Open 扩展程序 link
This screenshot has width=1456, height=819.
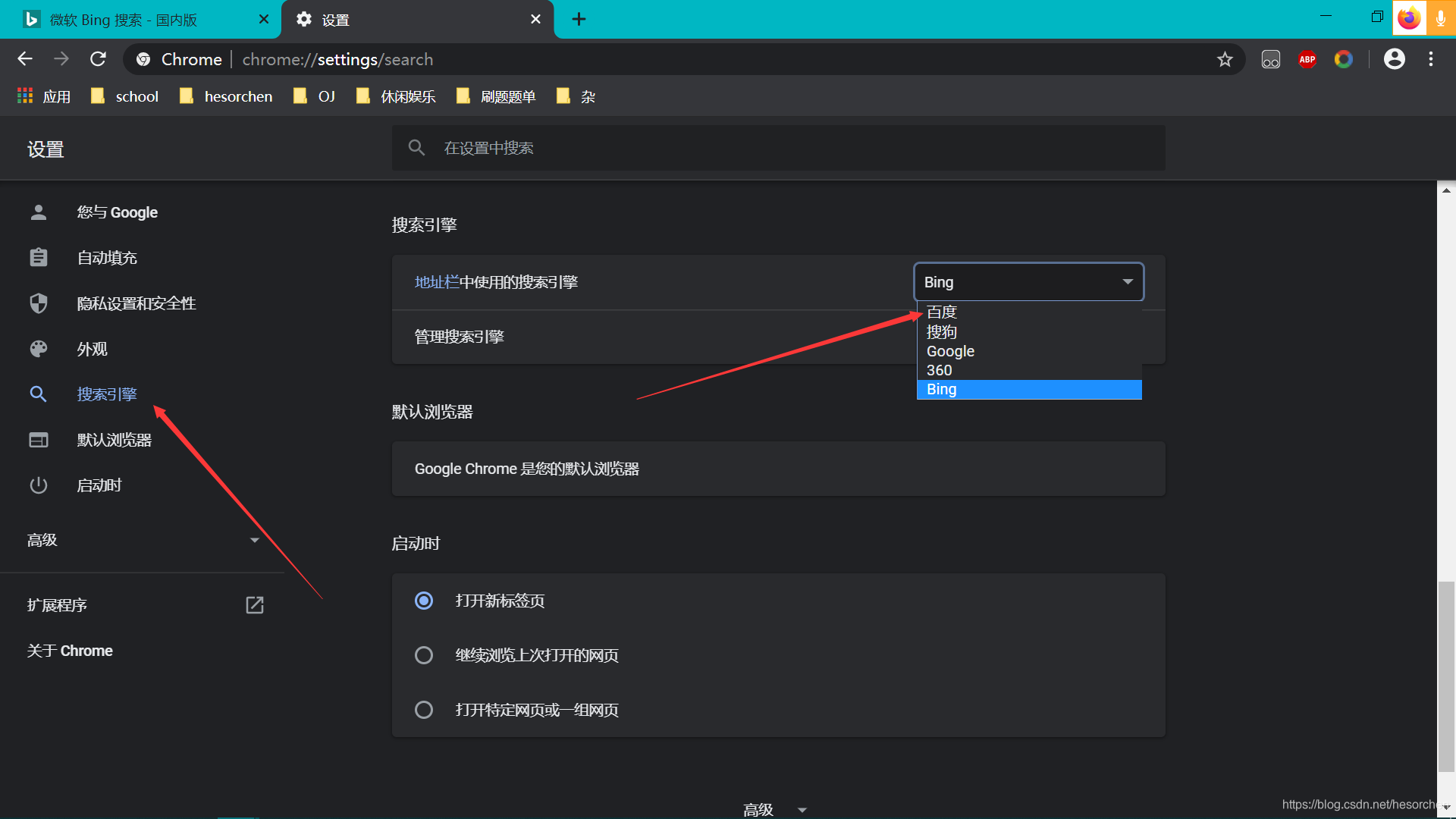[57, 605]
